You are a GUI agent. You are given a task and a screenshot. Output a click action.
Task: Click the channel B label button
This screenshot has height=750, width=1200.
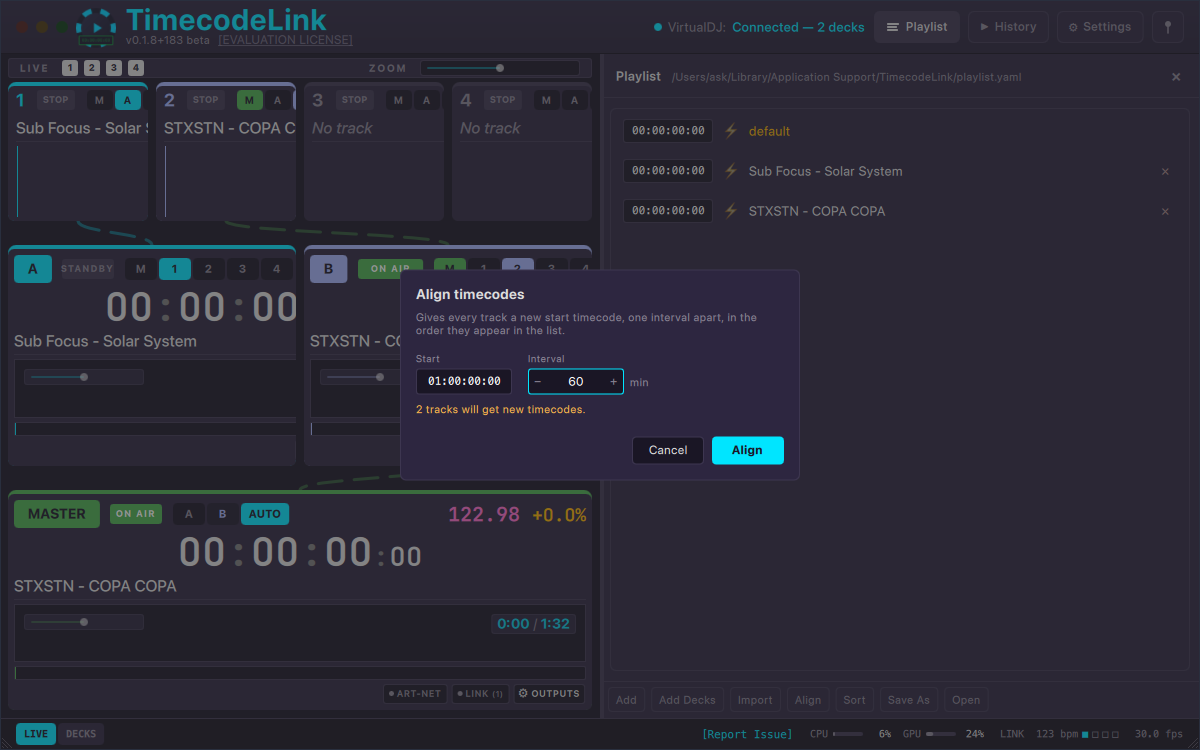(329, 269)
